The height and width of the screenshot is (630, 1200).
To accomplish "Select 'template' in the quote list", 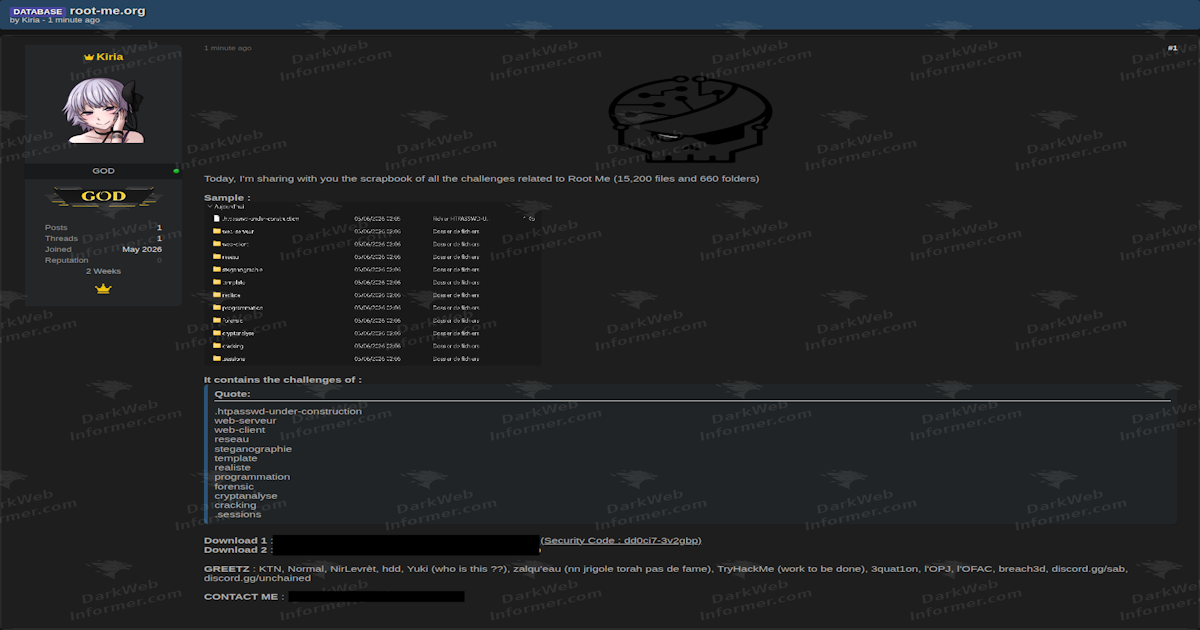I will coord(236,458).
